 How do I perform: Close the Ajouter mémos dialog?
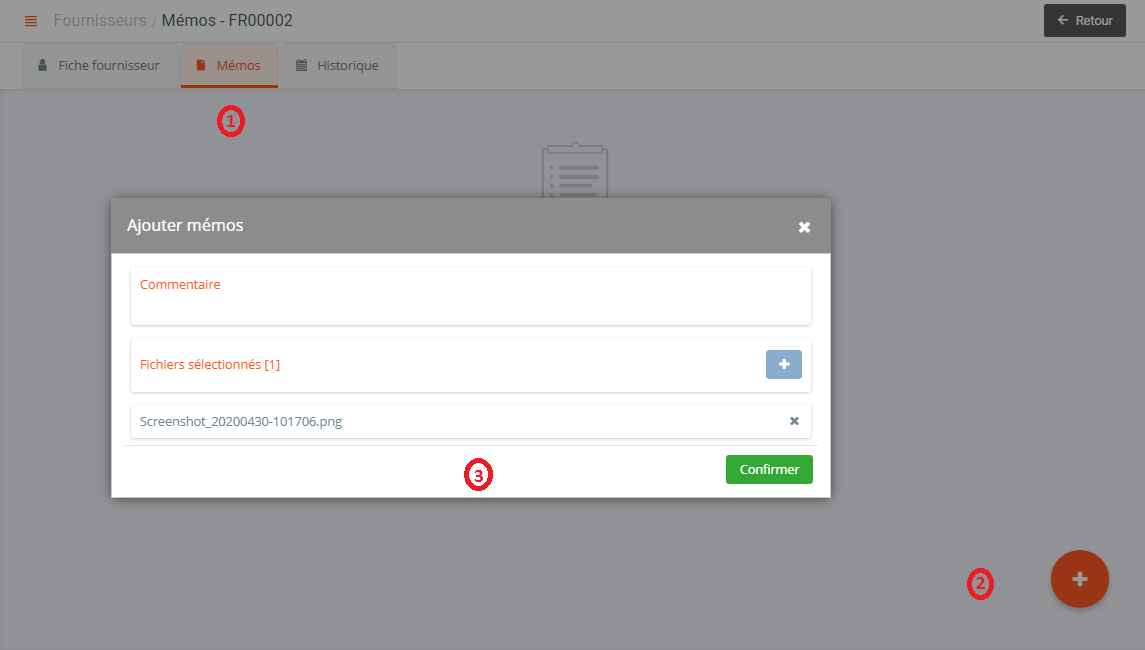[x=804, y=227]
